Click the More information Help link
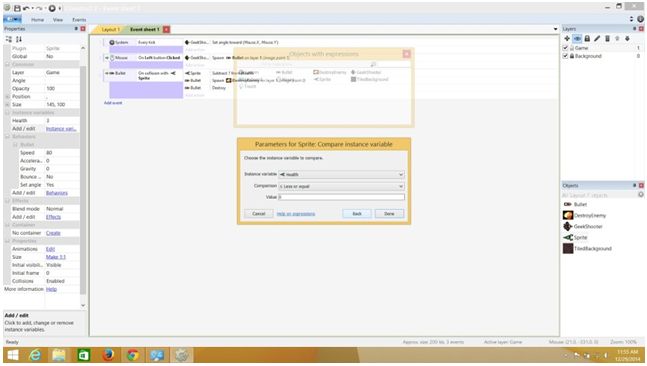647x366 pixels. click(51, 289)
